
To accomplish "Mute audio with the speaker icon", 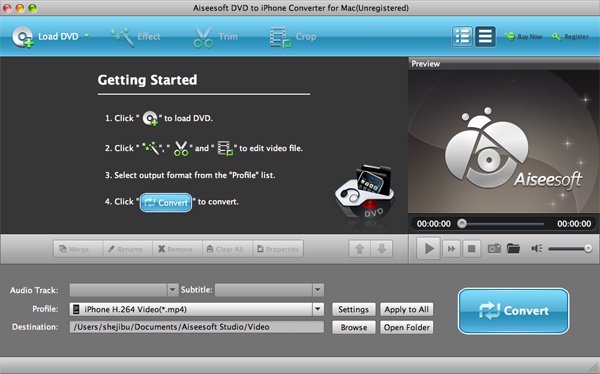I will [x=536, y=249].
